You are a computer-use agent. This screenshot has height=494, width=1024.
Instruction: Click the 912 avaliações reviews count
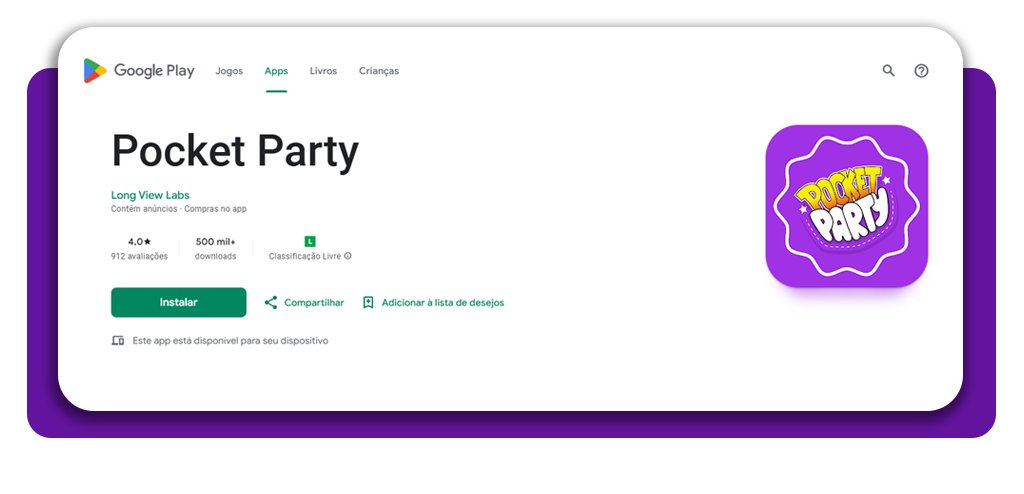[x=139, y=256]
